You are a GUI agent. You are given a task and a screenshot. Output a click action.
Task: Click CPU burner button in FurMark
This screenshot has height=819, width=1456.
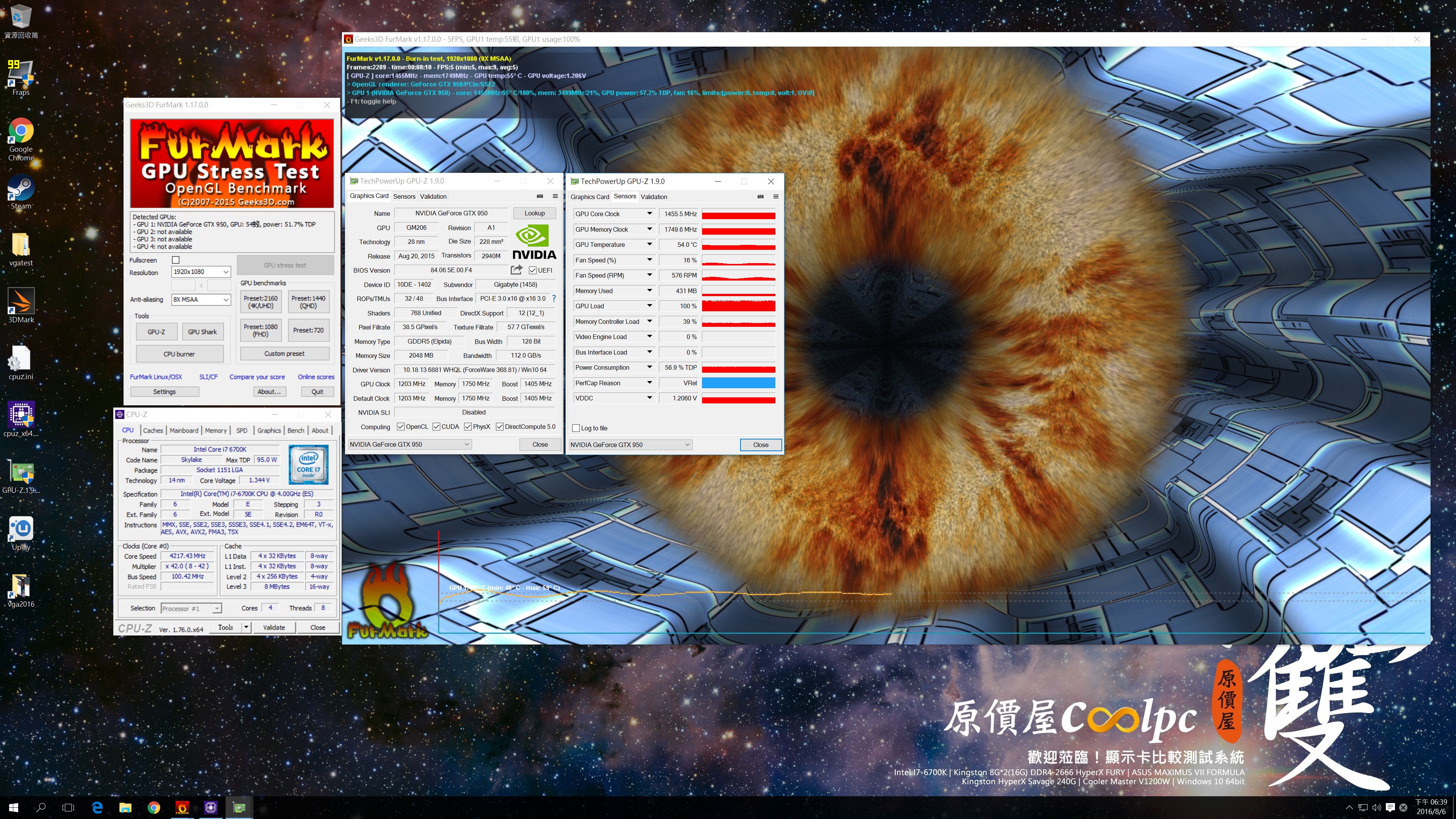point(179,354)
